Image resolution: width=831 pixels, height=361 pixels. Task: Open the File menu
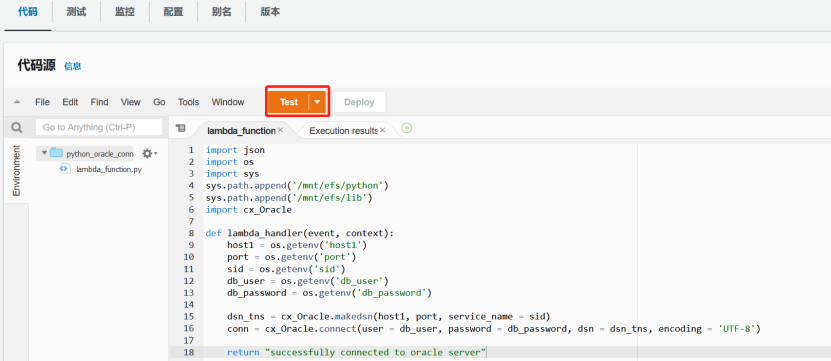(x=42, y=102)
